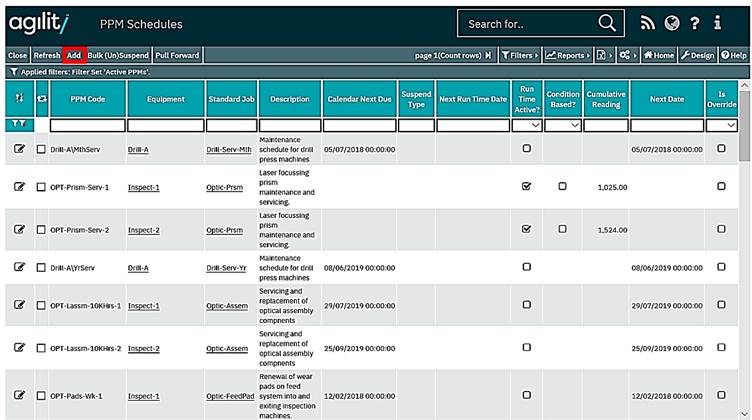The height and width of the screenshot is (420, 752).
Task: Click the PPM Code filter input field
Action: click(x=87, y=126)
